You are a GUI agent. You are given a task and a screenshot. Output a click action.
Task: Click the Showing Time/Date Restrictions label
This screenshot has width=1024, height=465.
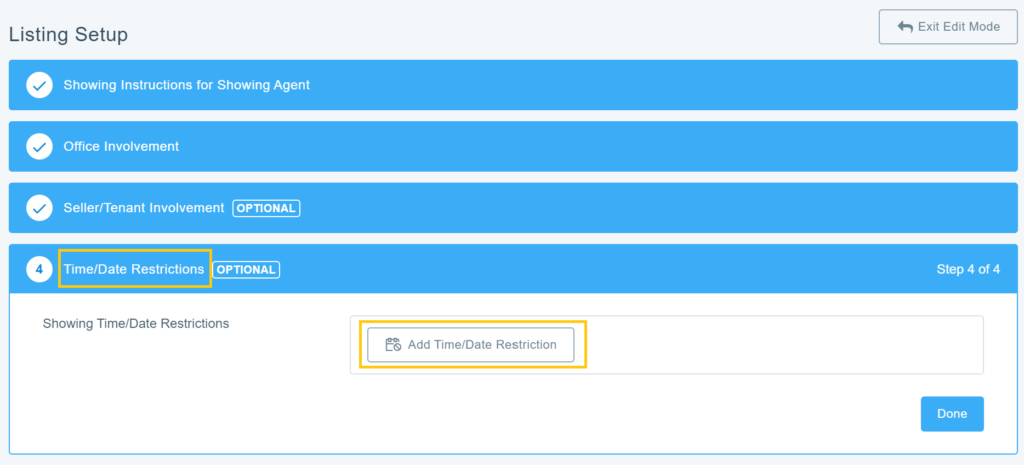(x=136, y=324)
